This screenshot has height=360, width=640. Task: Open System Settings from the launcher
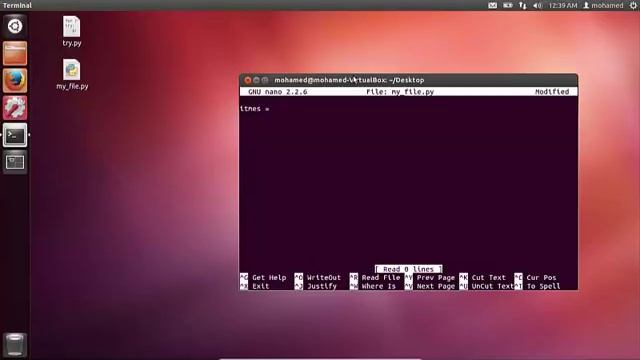click(x=15, y=108)
